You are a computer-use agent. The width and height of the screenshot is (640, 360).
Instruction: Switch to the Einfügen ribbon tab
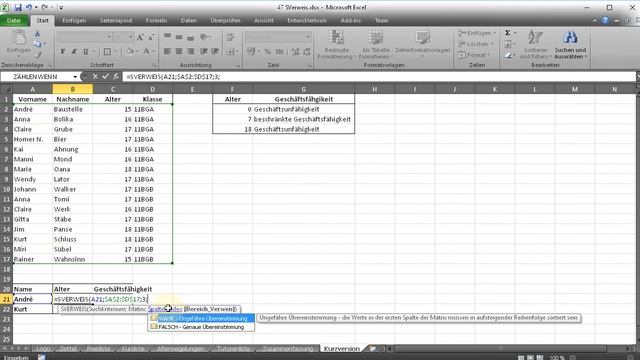74,20
